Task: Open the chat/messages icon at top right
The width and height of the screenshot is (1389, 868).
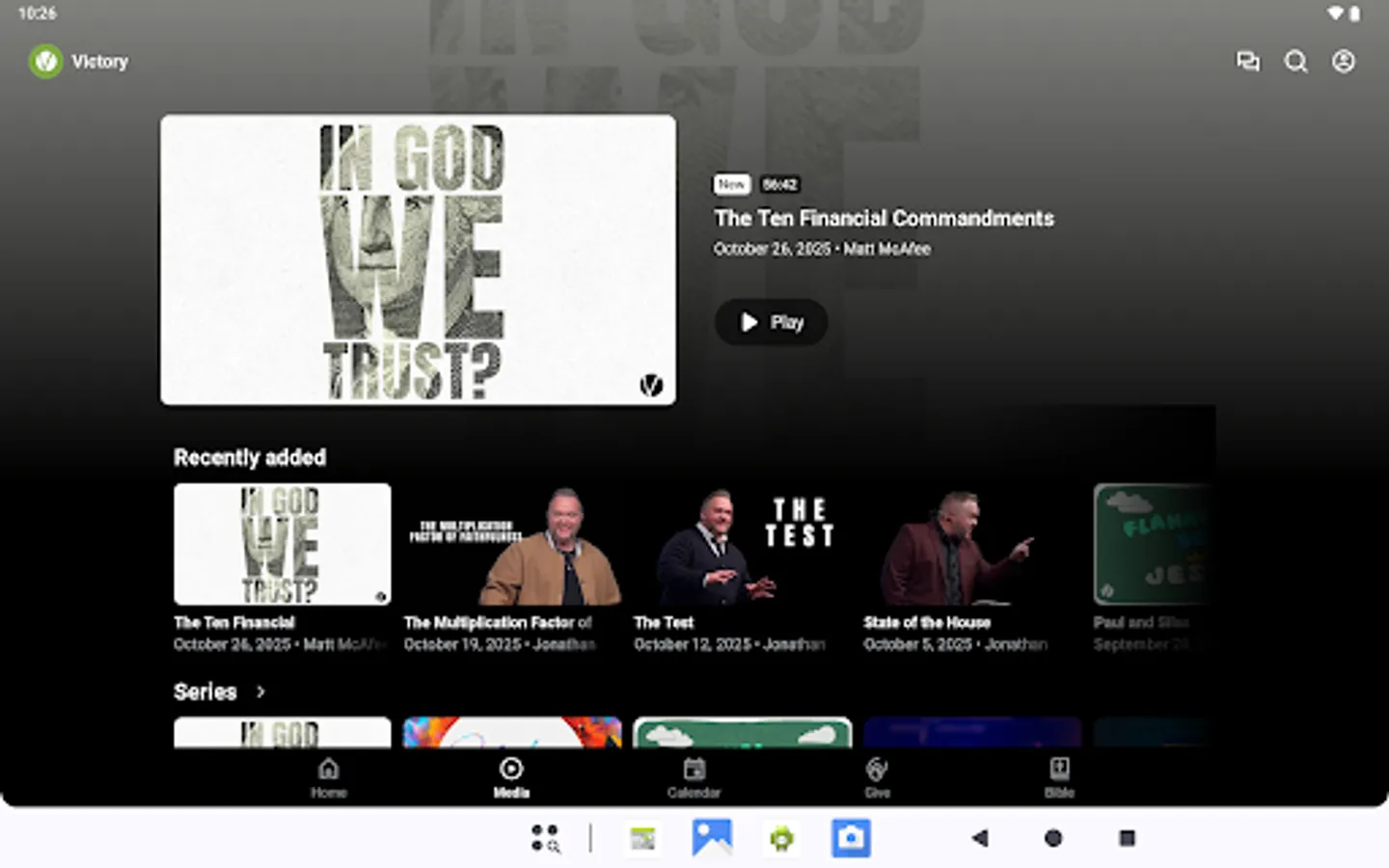Action: 1248,61
